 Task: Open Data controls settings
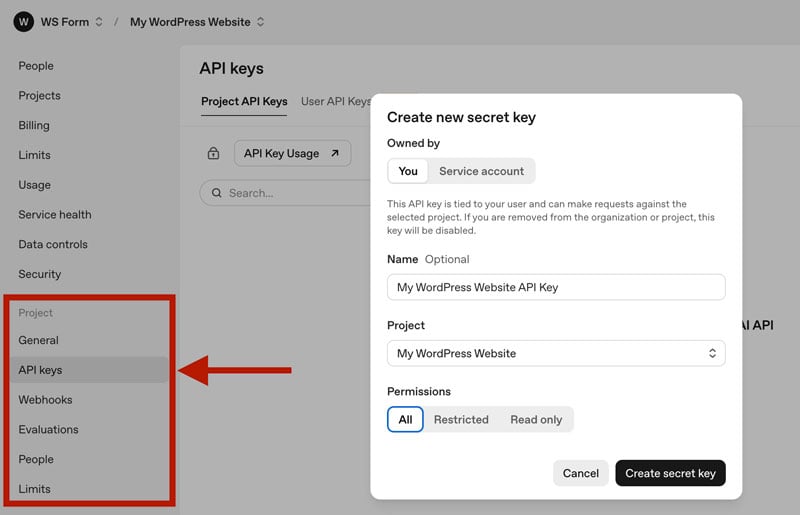tap(53, 244)
